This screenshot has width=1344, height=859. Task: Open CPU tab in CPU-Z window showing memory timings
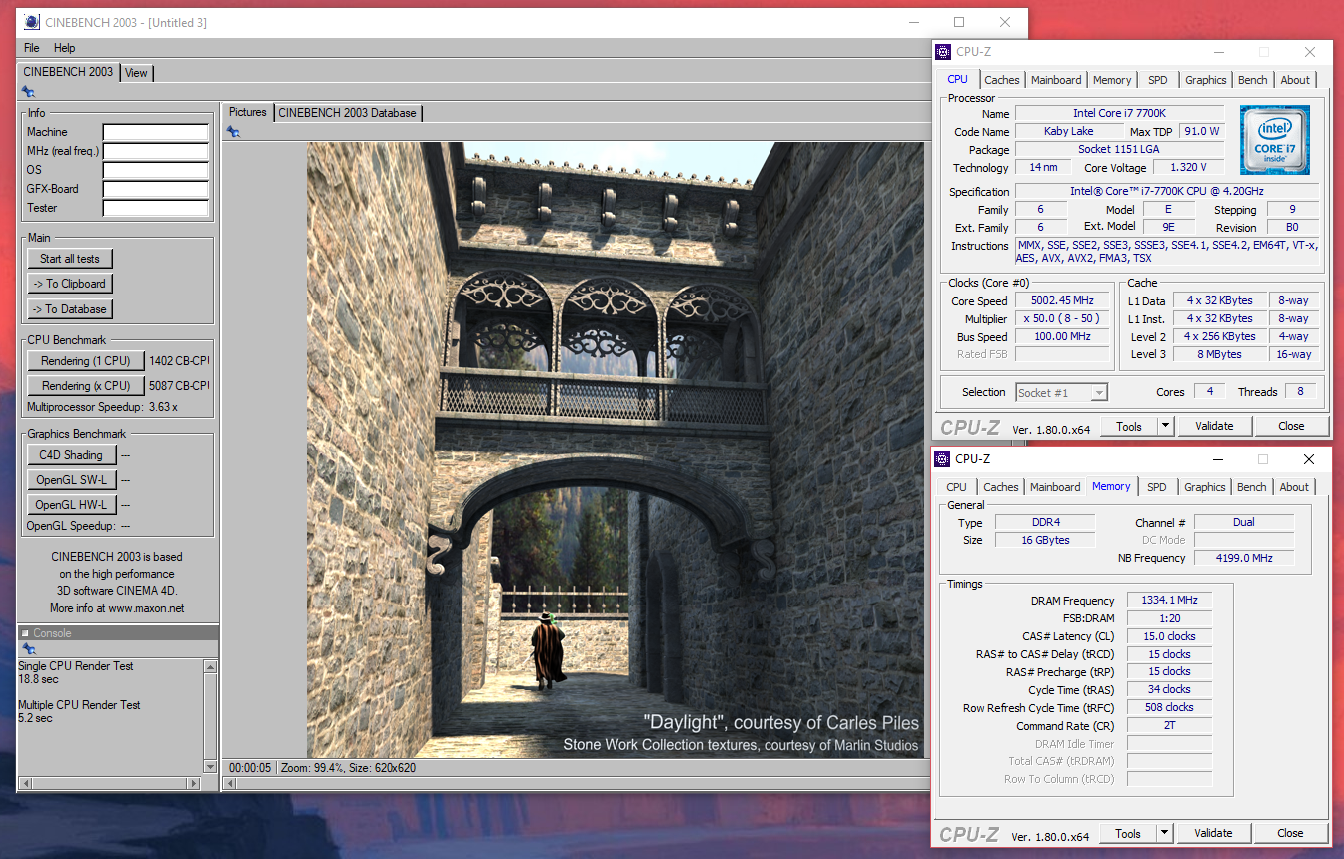click(x=956, y=487)
